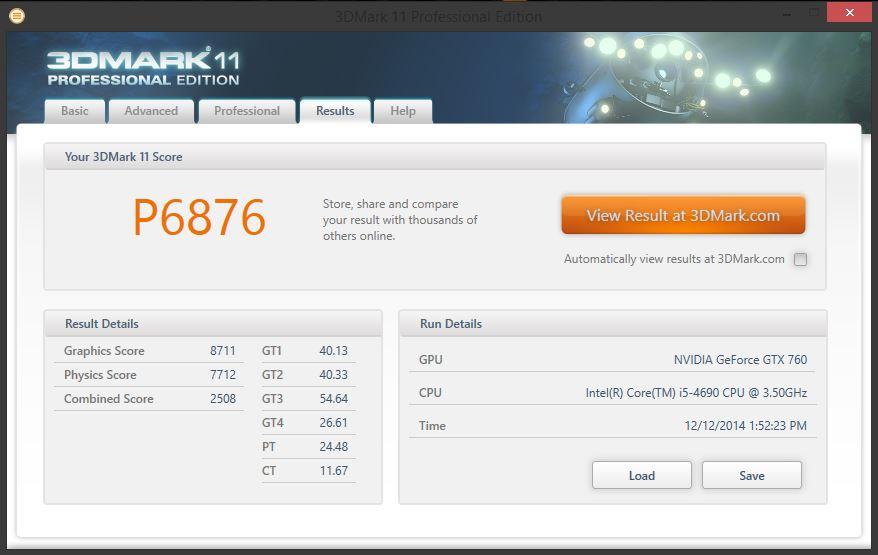Click the run time 12/12/2014 1:52:23 PM
The width and height of the screenshot is (878, 555).
tap(745, 426)
